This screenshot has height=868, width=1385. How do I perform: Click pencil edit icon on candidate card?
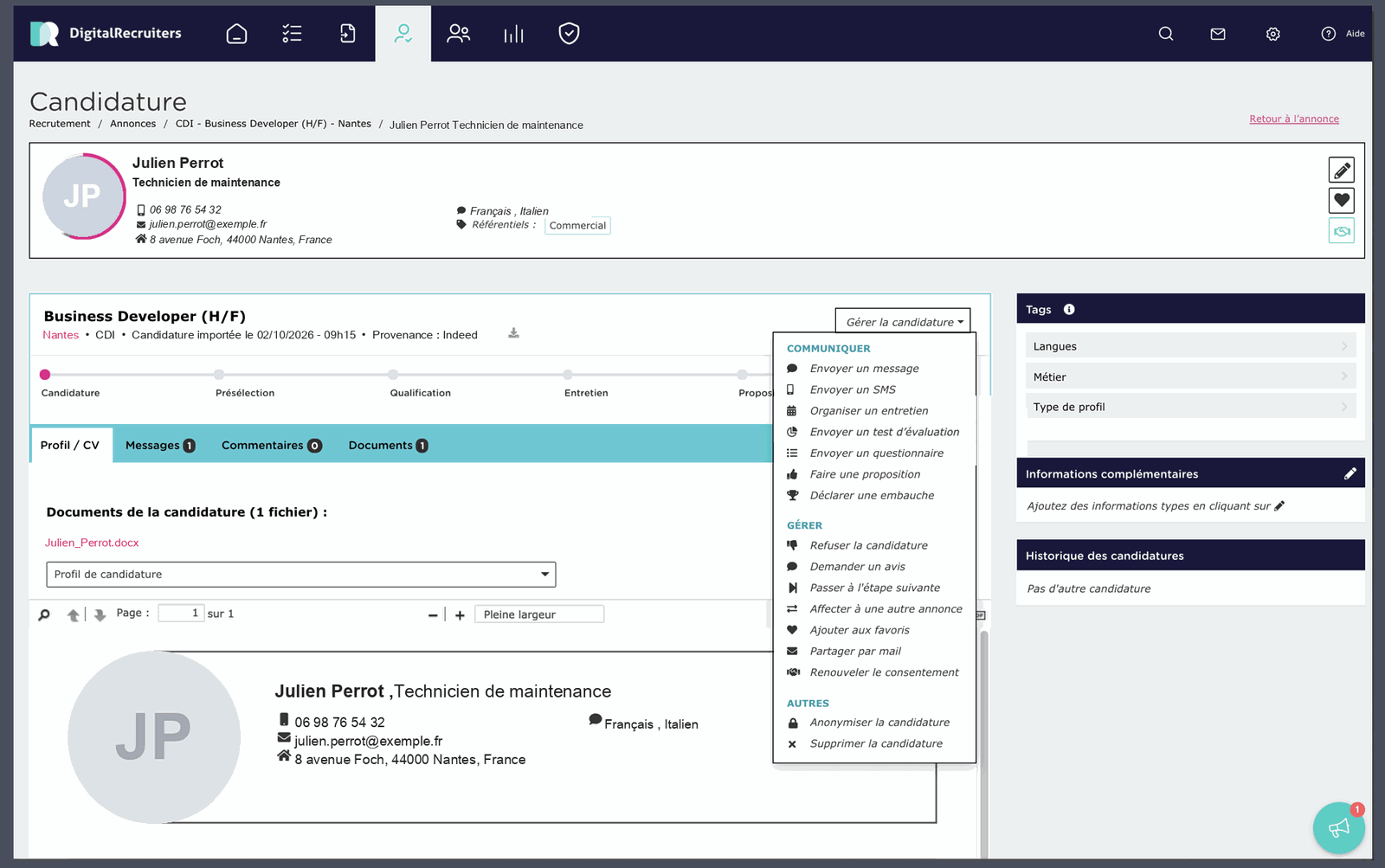pos(1342,170)
